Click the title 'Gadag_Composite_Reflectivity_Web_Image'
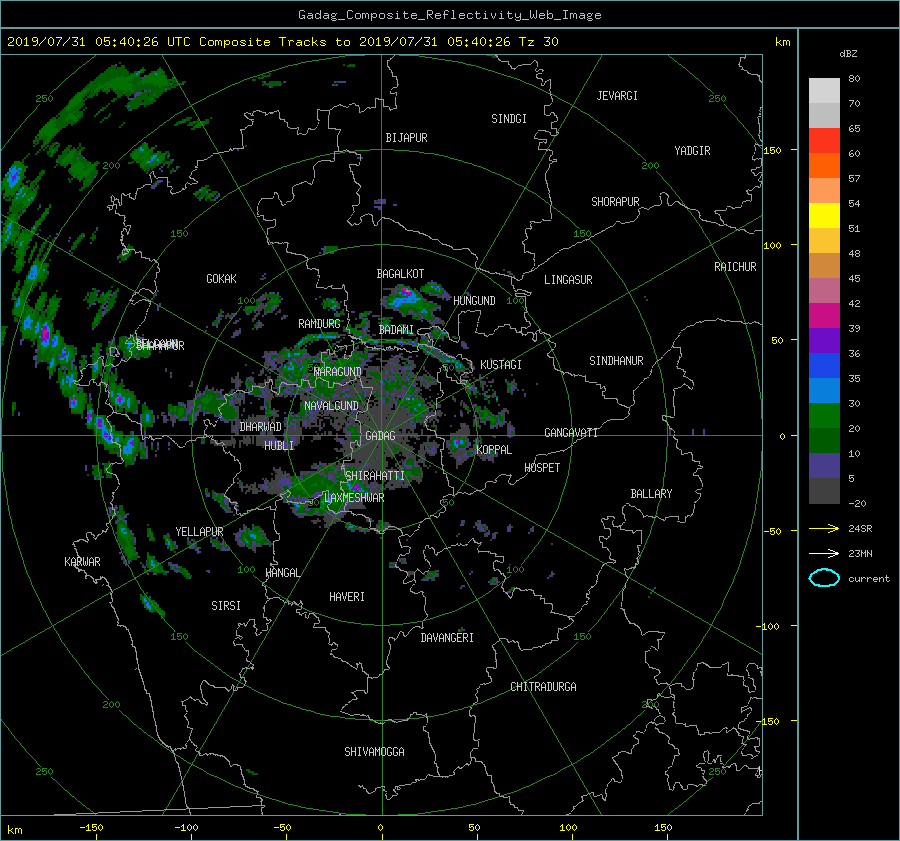The image size is (900, 841). pyautogui.click(x=449, y=15)
